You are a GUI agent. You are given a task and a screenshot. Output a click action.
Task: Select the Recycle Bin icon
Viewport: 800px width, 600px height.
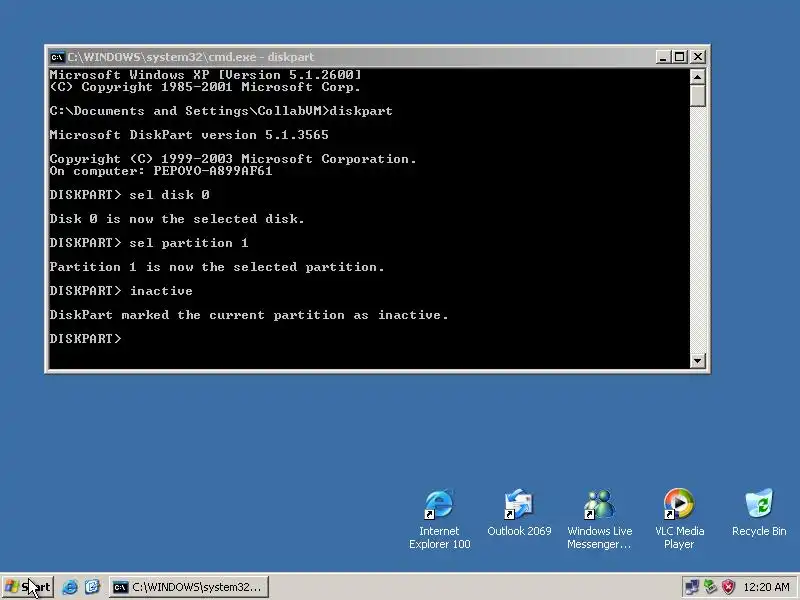coord(759,512)
